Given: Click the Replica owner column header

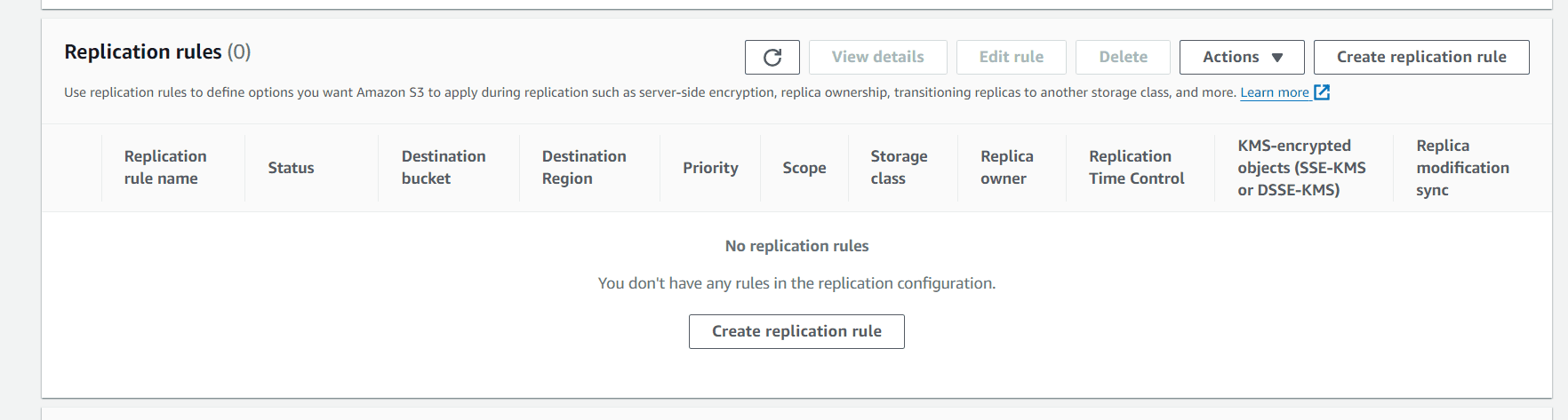Looking at the screenshot, I should pos(1007,167).
